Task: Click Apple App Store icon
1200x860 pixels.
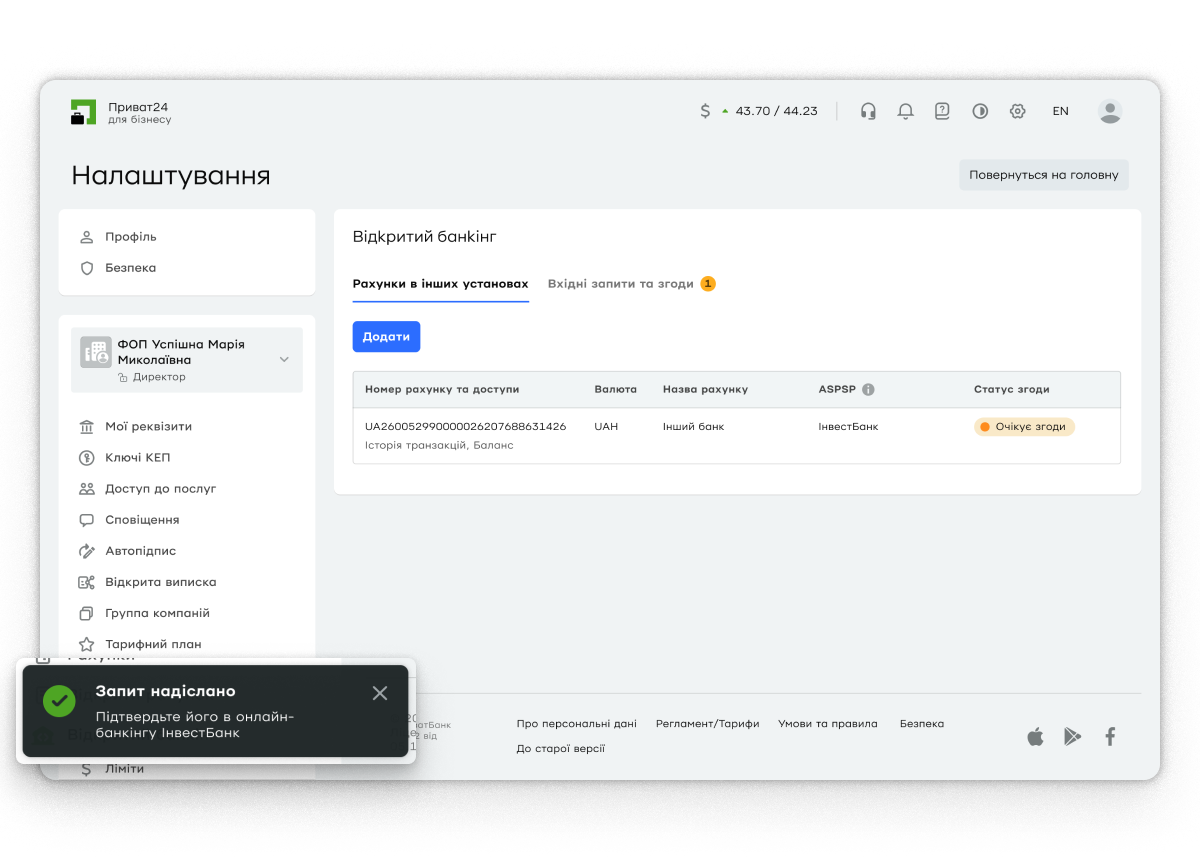Action: coord(1035,737)
